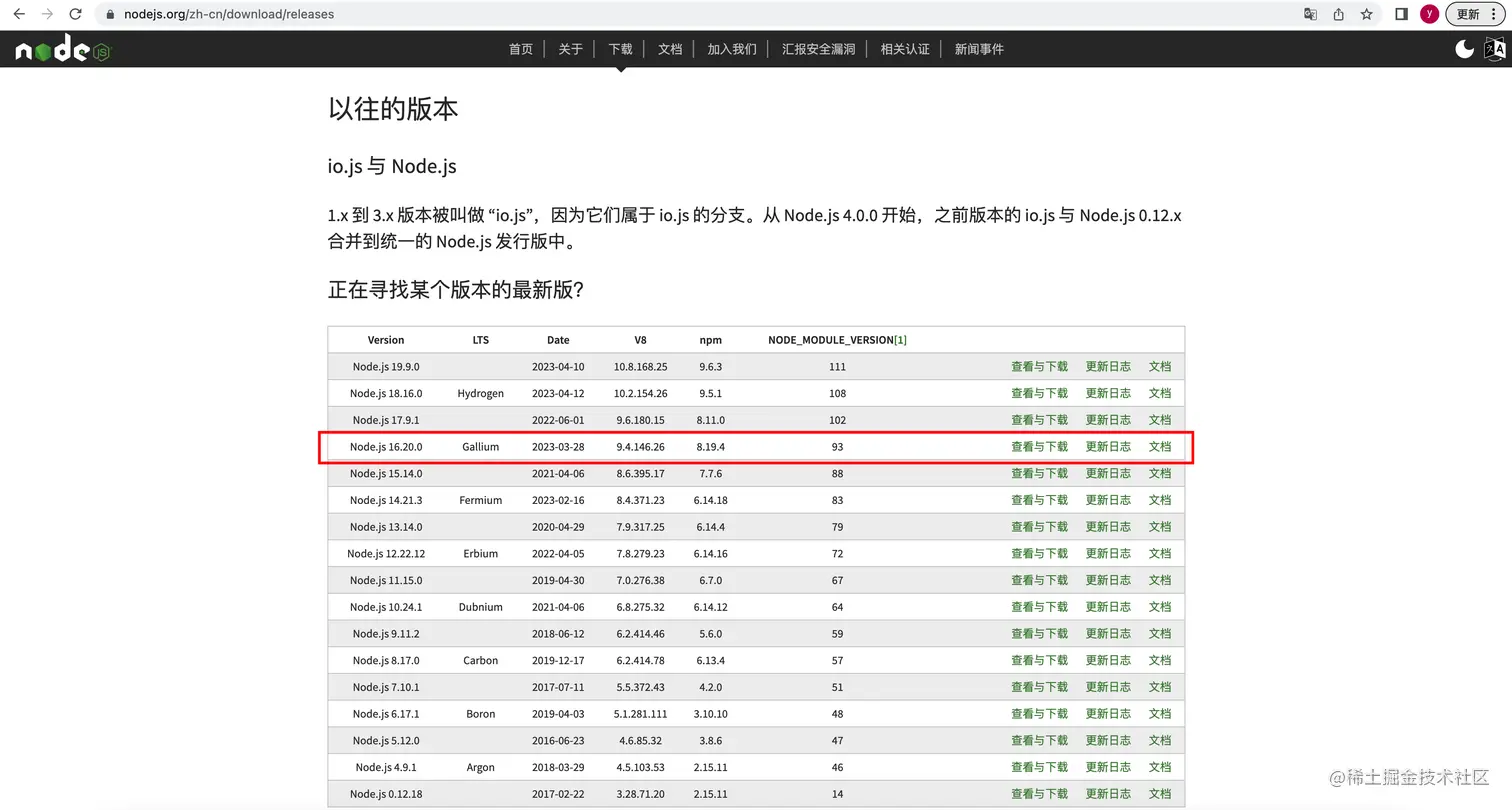Open the Google Translate page icon
Screen dimensions: 1512x810
1310,14
